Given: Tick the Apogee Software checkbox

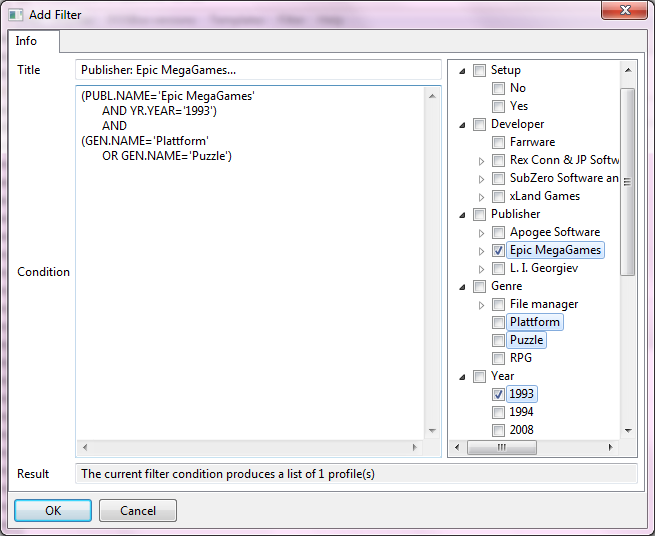Looking at the screenshot, I should coord(498,232).
